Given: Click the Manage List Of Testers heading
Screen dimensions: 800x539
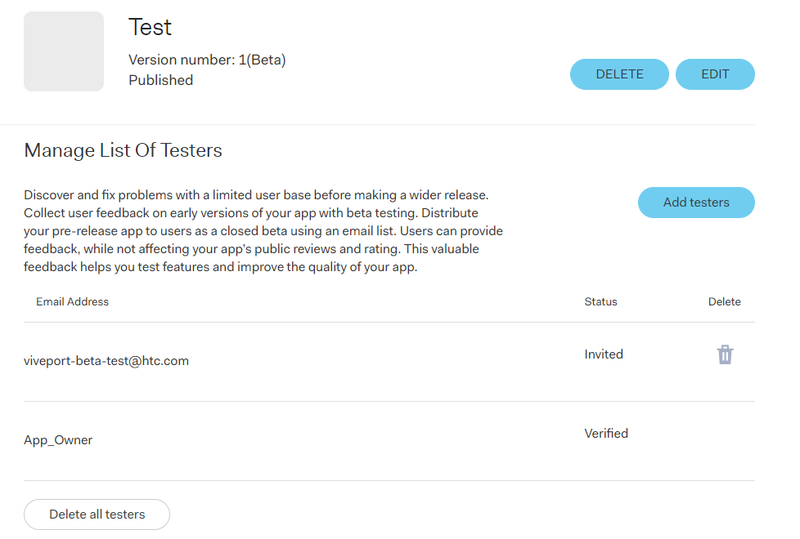Looking at the screenshot, I should tap(123, 151).
